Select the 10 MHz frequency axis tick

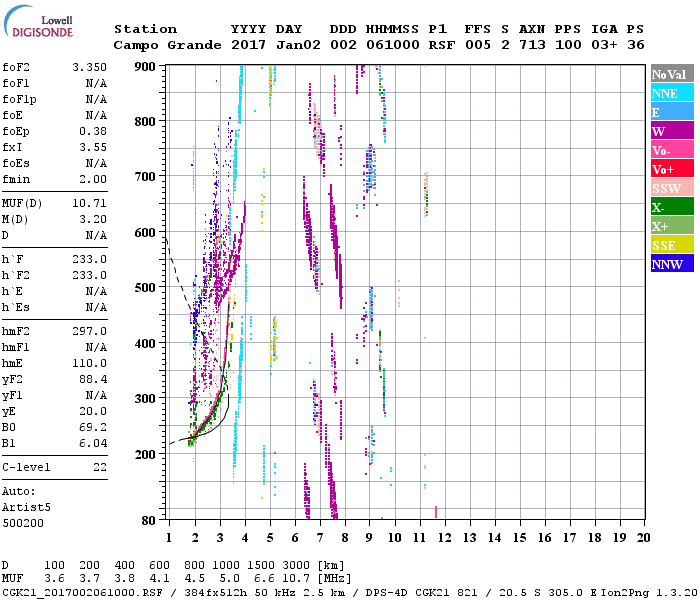coord(395,538)
